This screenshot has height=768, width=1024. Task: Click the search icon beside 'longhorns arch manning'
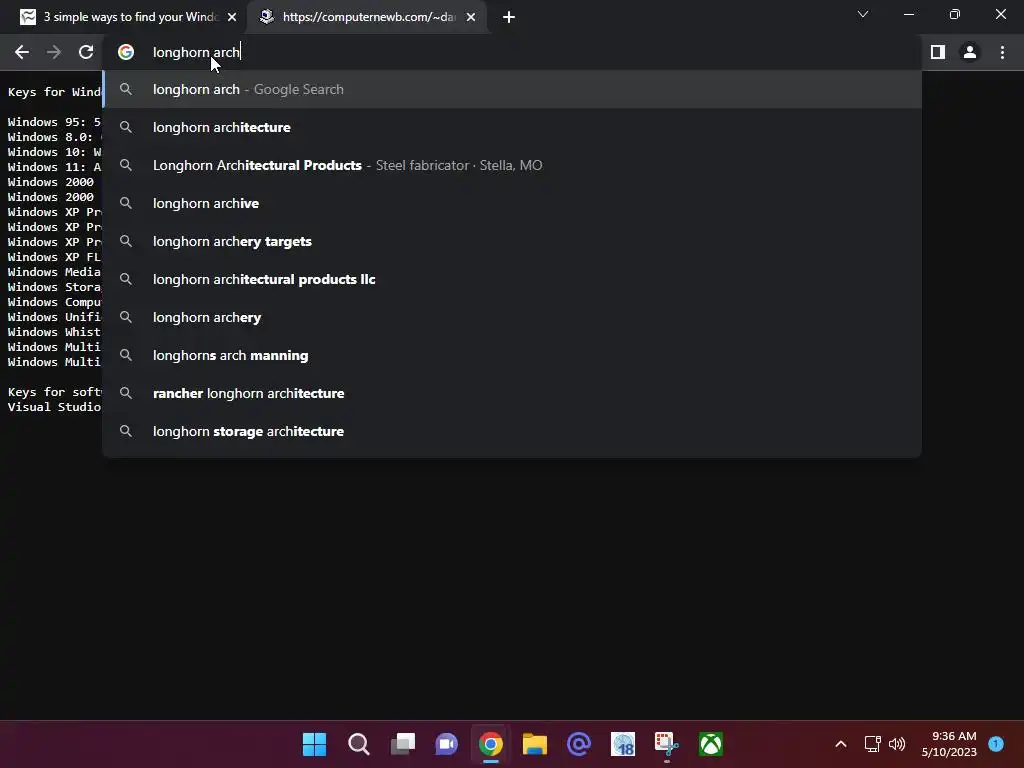point(126,355)
